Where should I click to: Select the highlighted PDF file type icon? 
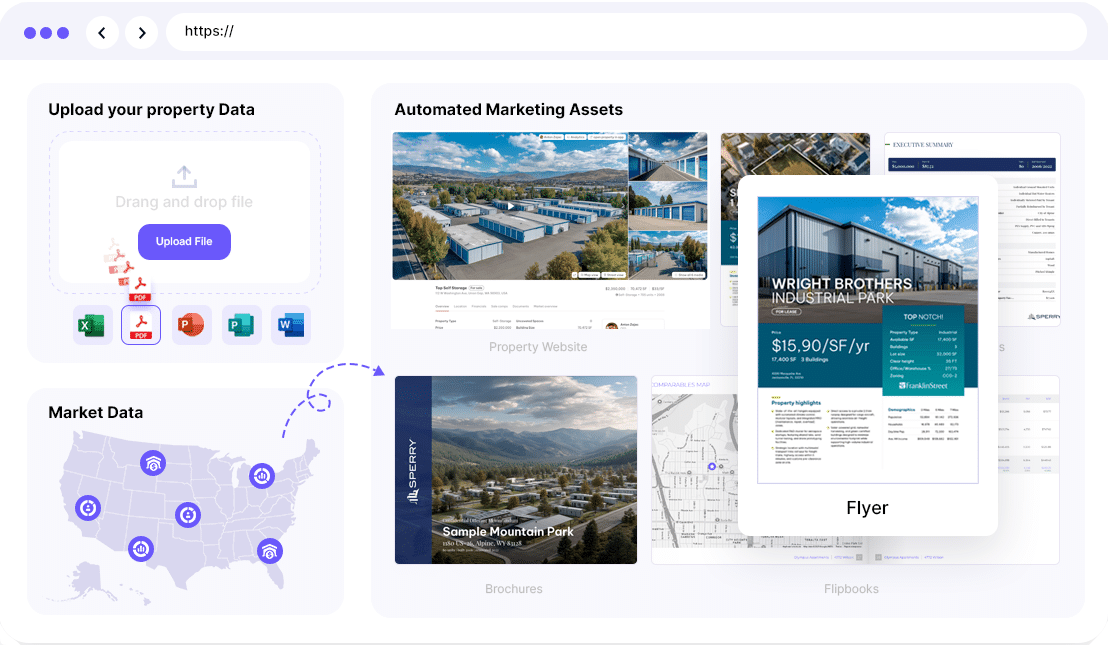click(141, 325)
